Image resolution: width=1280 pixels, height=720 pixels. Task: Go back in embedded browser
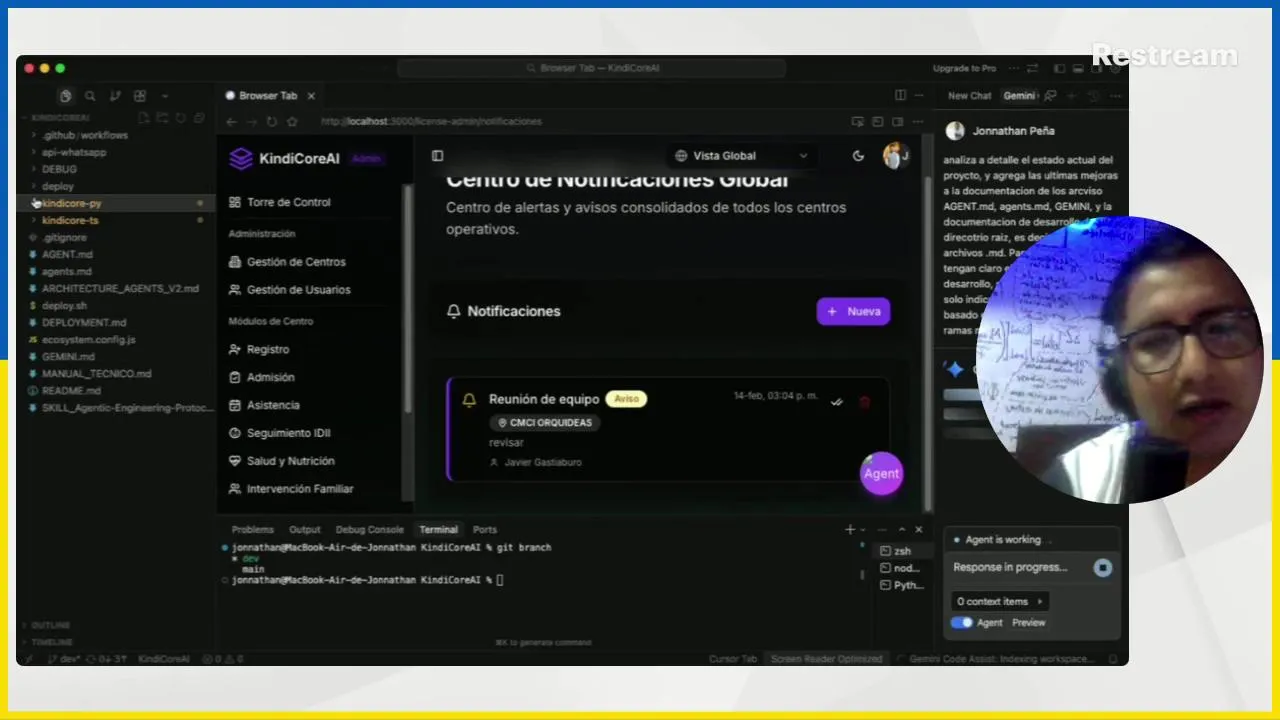click(231, 122)
